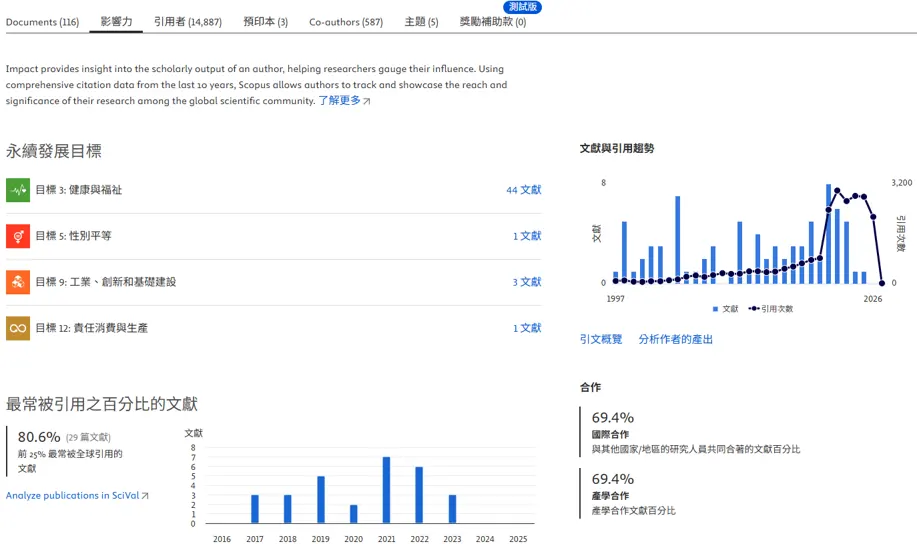The width and height of the screenshot is (917, 544).
Task: Click the 80.6% percentile value
Action: (x=39, y=437)
